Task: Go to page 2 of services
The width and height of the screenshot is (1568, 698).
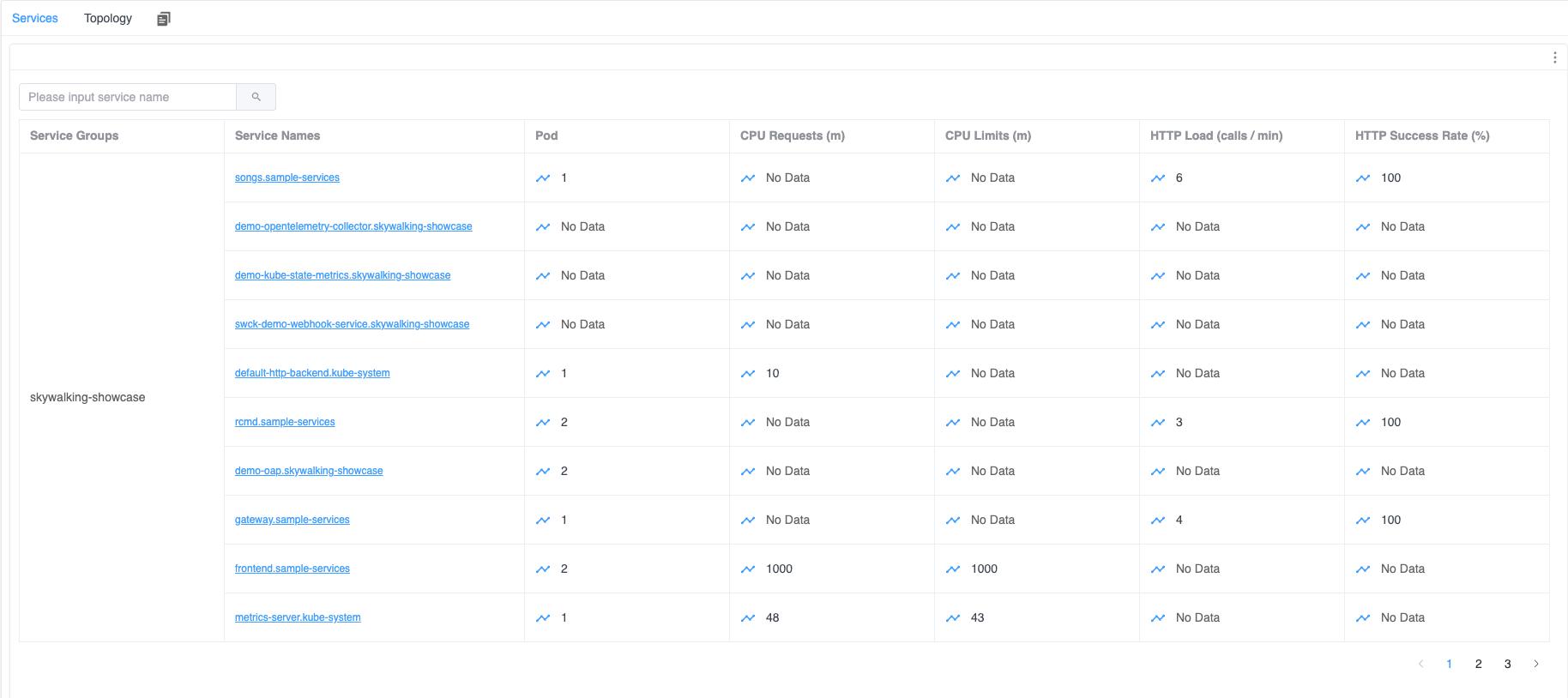Action: pos(1478,664)
